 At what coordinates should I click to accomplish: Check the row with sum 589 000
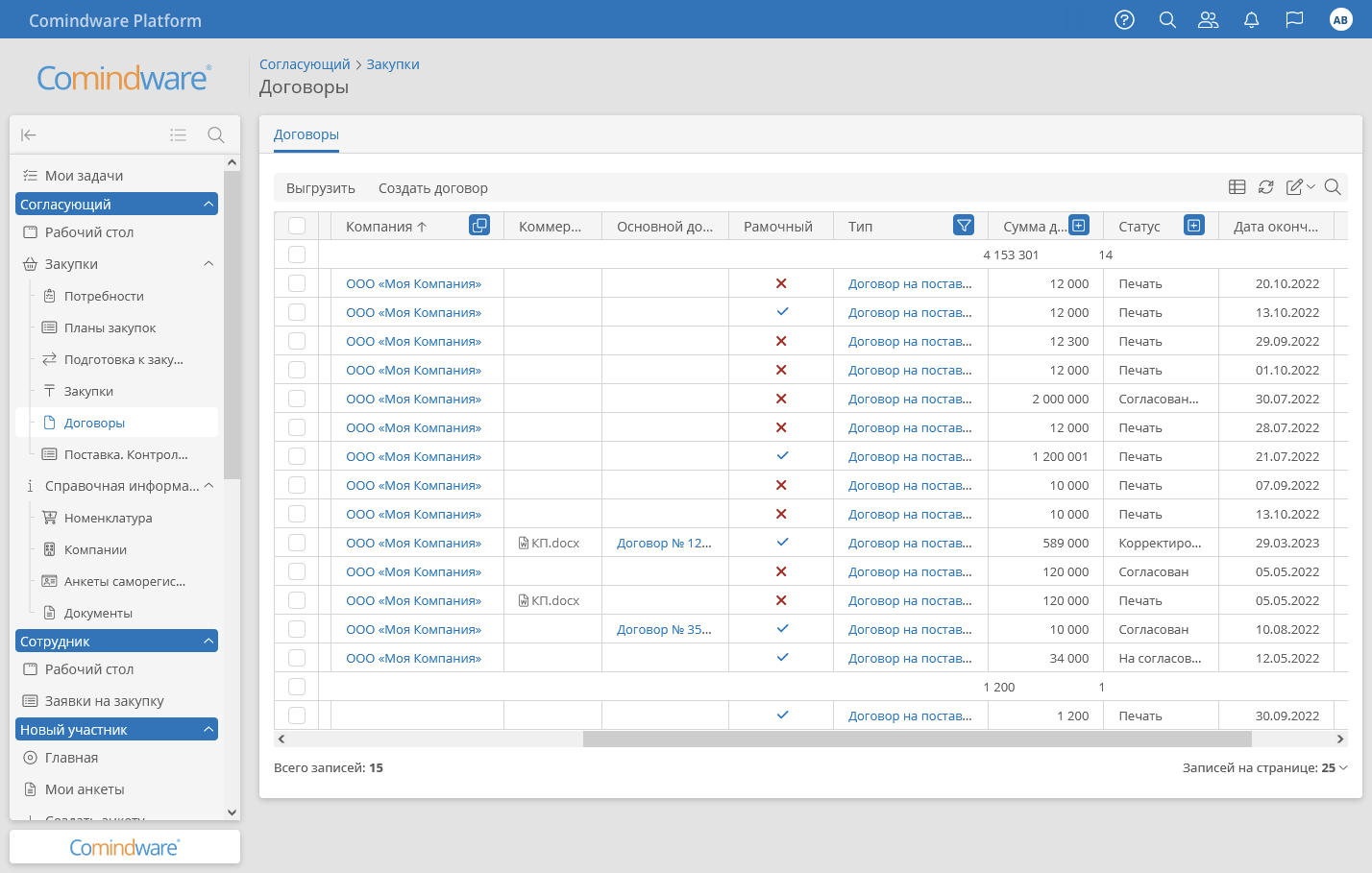pos(297,543)
